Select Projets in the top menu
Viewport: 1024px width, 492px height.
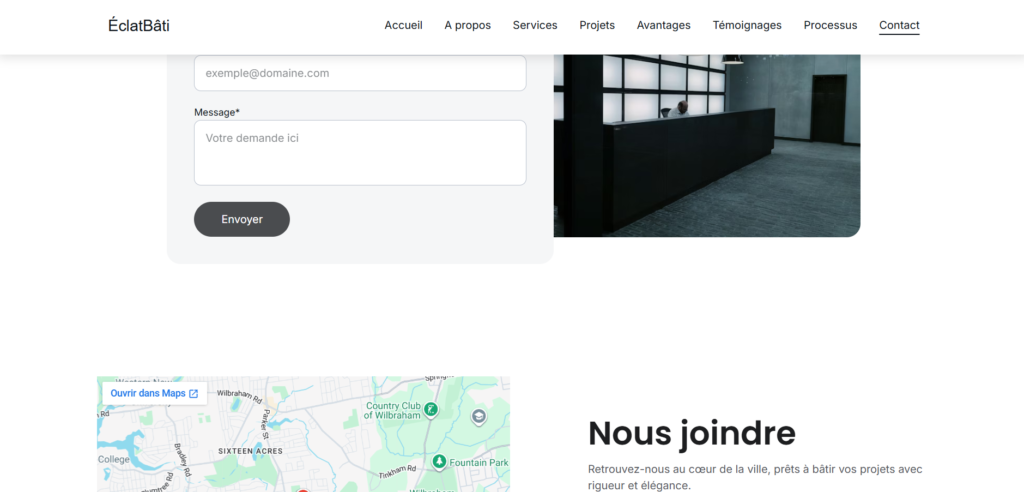coord(597,26)
